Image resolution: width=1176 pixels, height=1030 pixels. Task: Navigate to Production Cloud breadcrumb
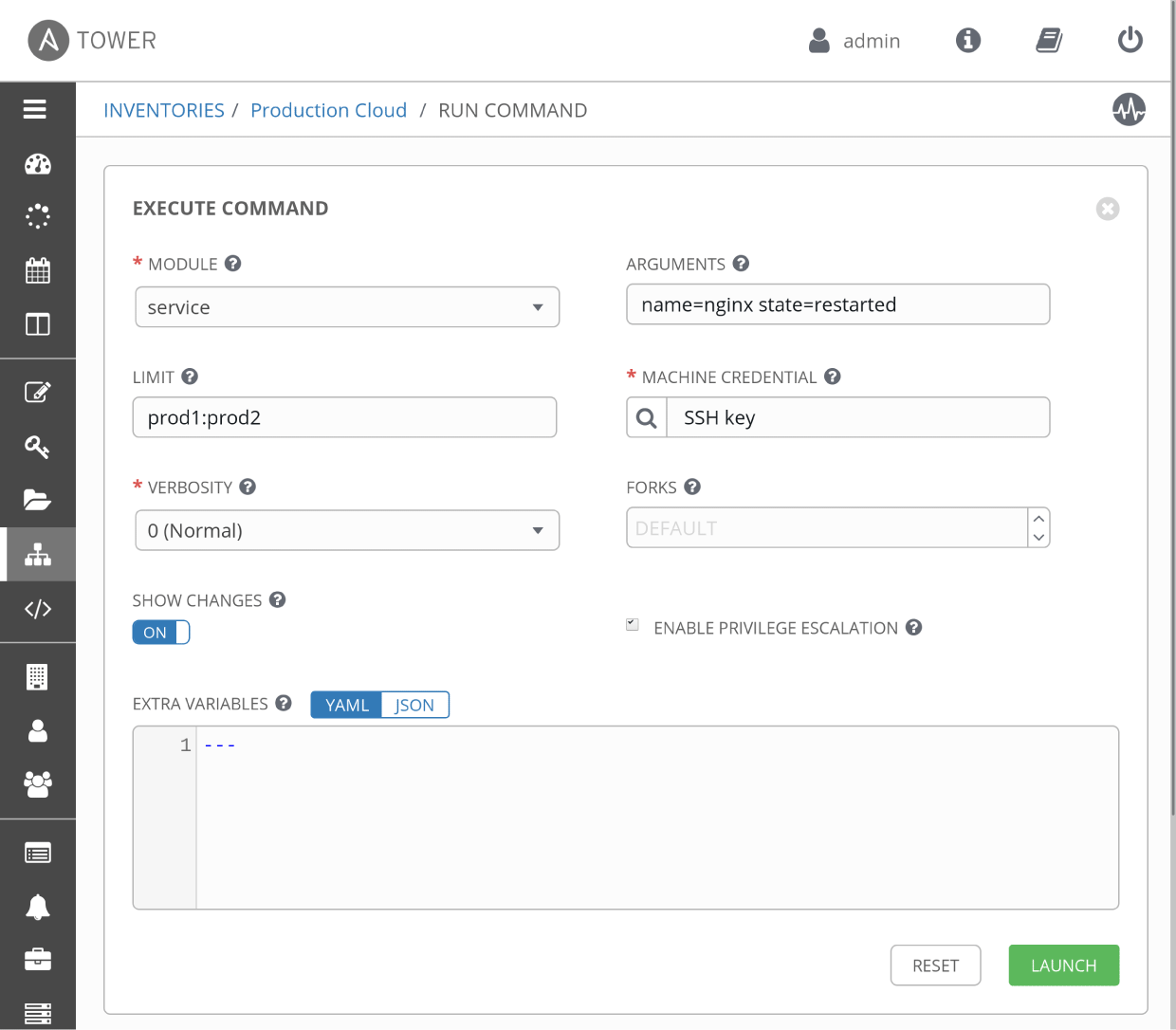(328, 110)
